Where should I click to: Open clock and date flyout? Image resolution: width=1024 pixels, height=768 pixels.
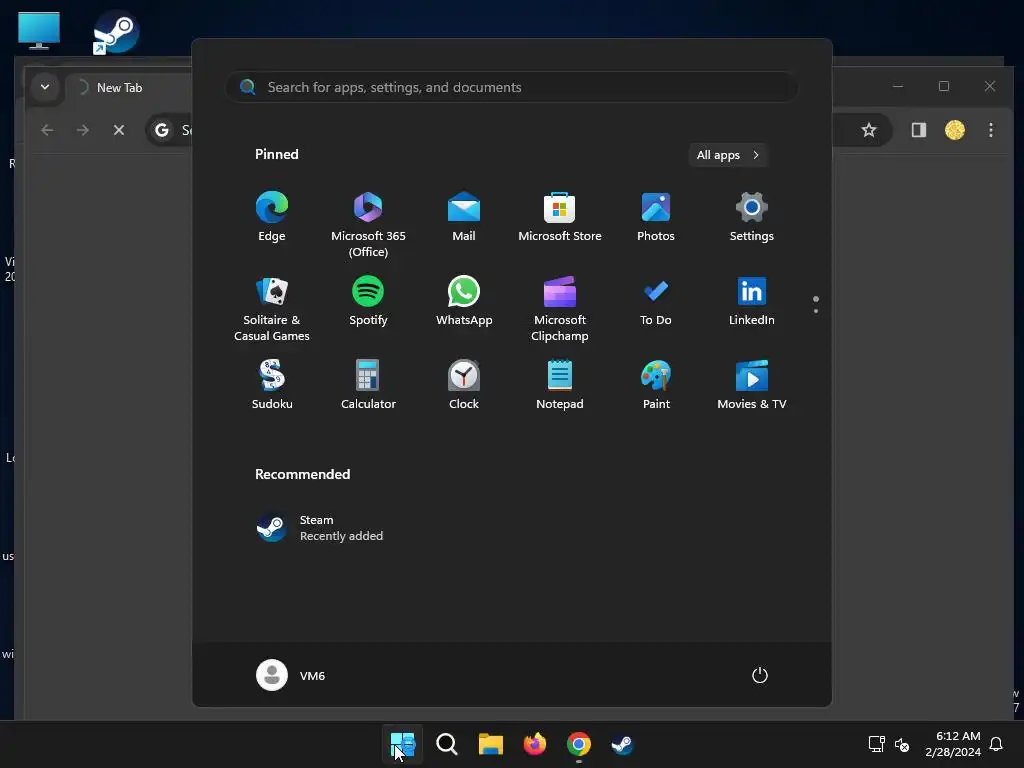coord(953,744)
